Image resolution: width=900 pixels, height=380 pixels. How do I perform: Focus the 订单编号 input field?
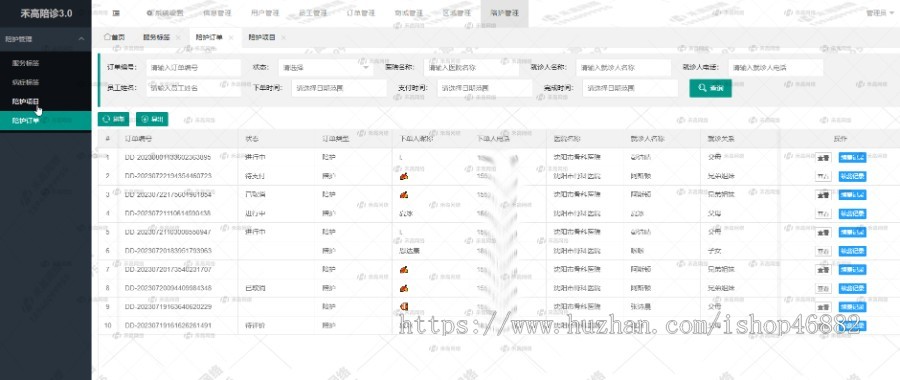click(x=193, y=67)
